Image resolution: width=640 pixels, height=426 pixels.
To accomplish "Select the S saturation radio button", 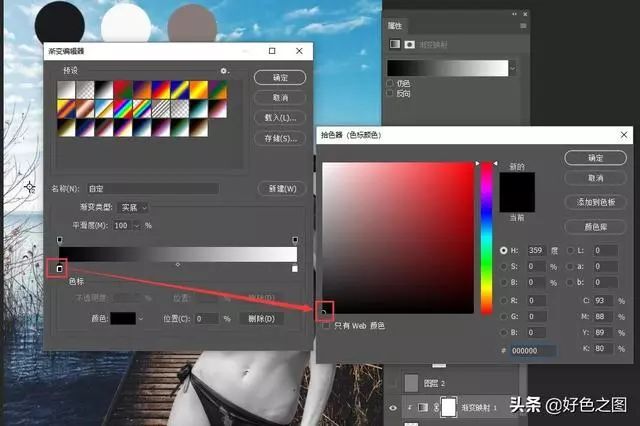I will 503,267.
